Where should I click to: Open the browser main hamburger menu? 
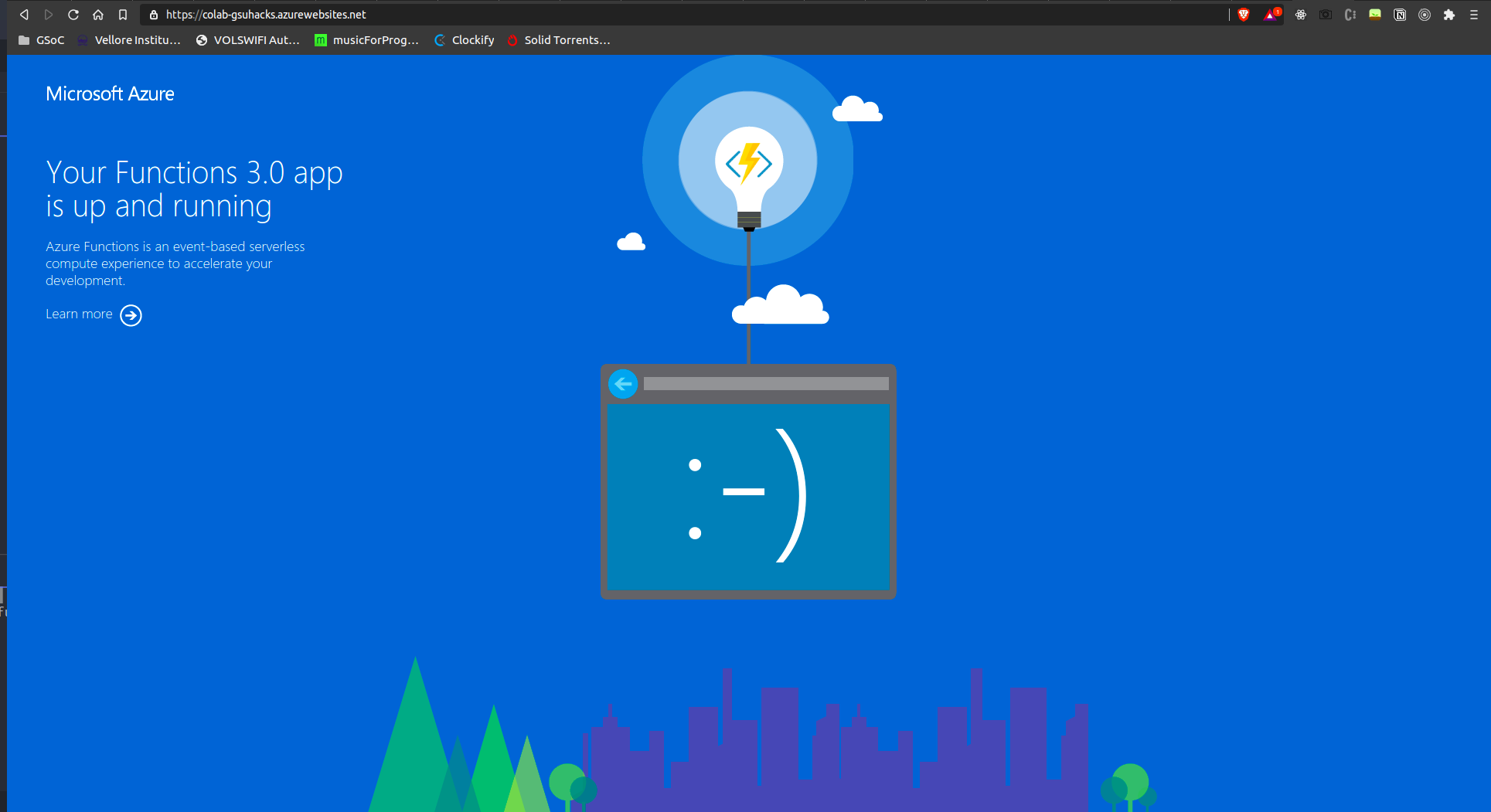pos(1474,15)
